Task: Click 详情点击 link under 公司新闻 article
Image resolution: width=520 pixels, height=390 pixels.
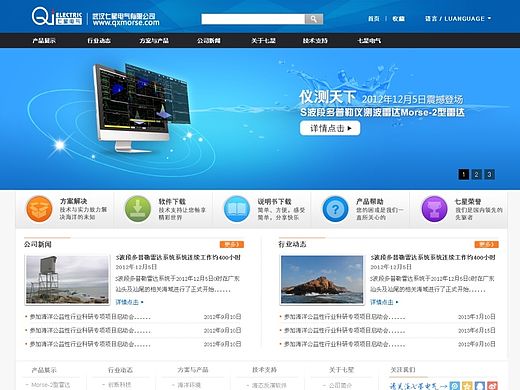Action: 129,302
